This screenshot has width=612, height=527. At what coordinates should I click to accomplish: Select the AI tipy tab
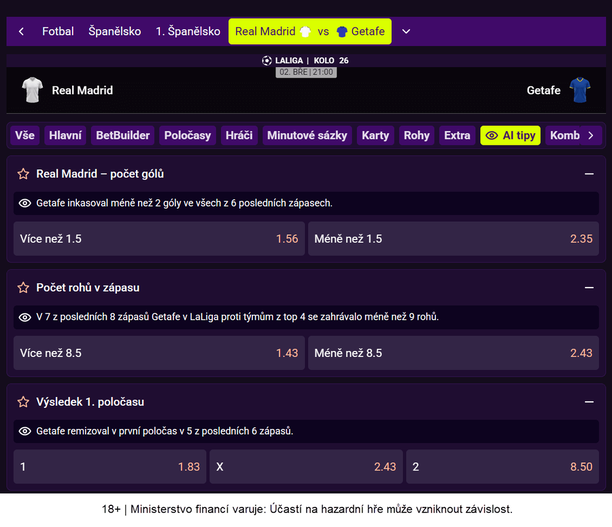tap(510, 136)
